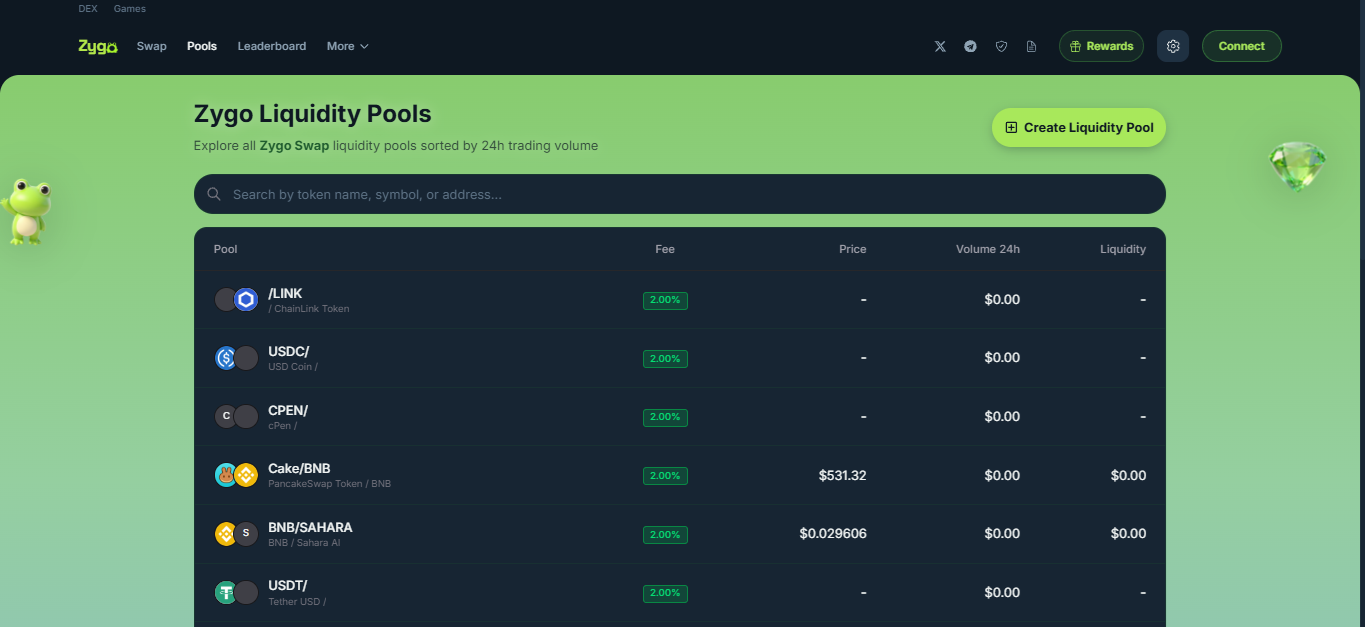Viewport: 1365px width, 627px height.
Task: Click the 2.00% fee badge for USDC/
Action: tap(665, 358)
